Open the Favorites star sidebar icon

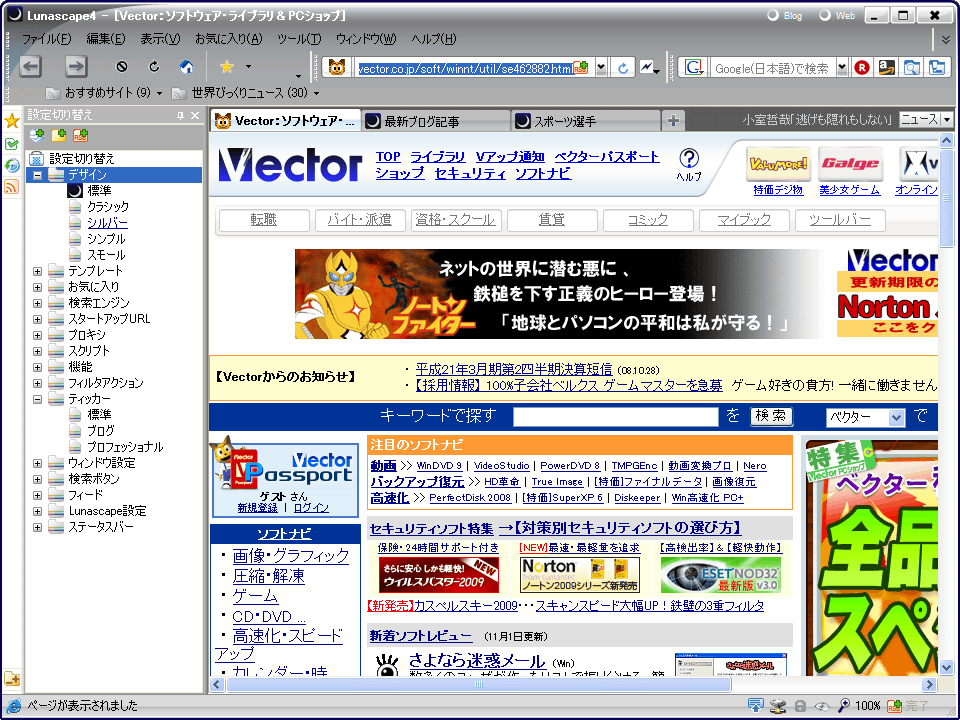12,121
